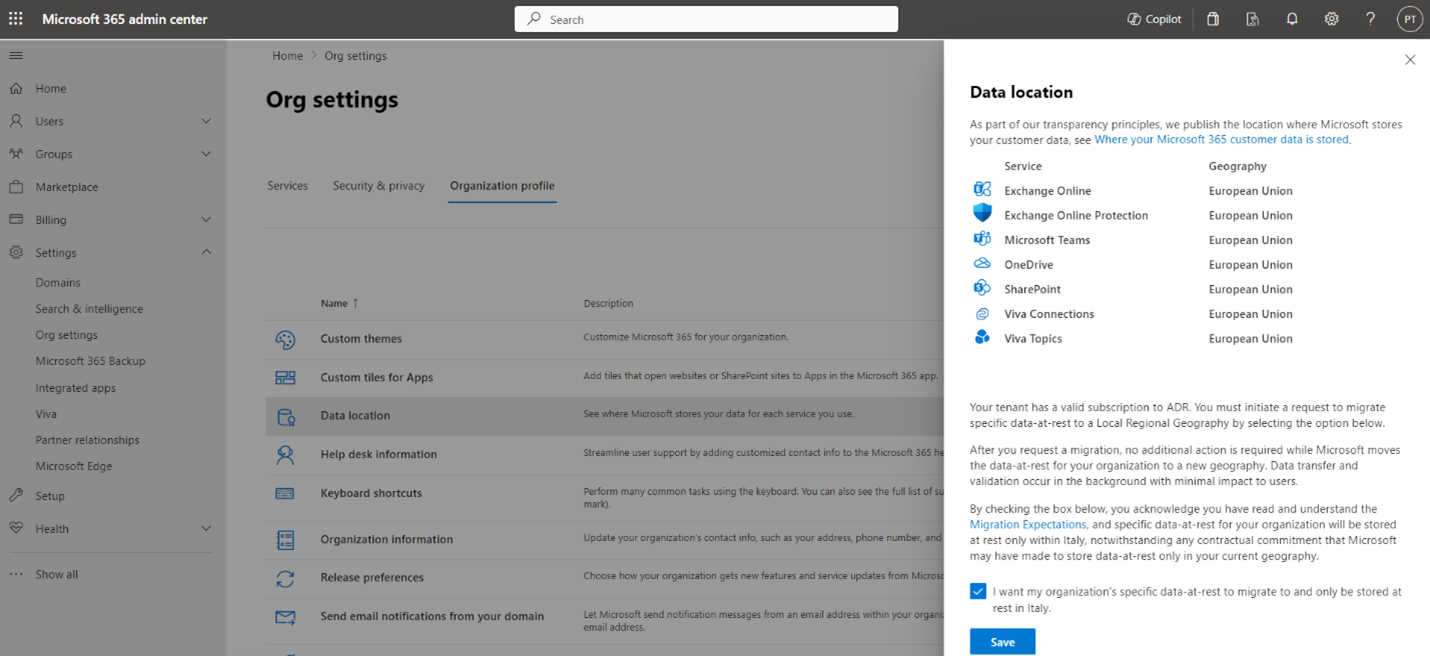Expand the Billing chevron in sidebar

coord(206,220)
